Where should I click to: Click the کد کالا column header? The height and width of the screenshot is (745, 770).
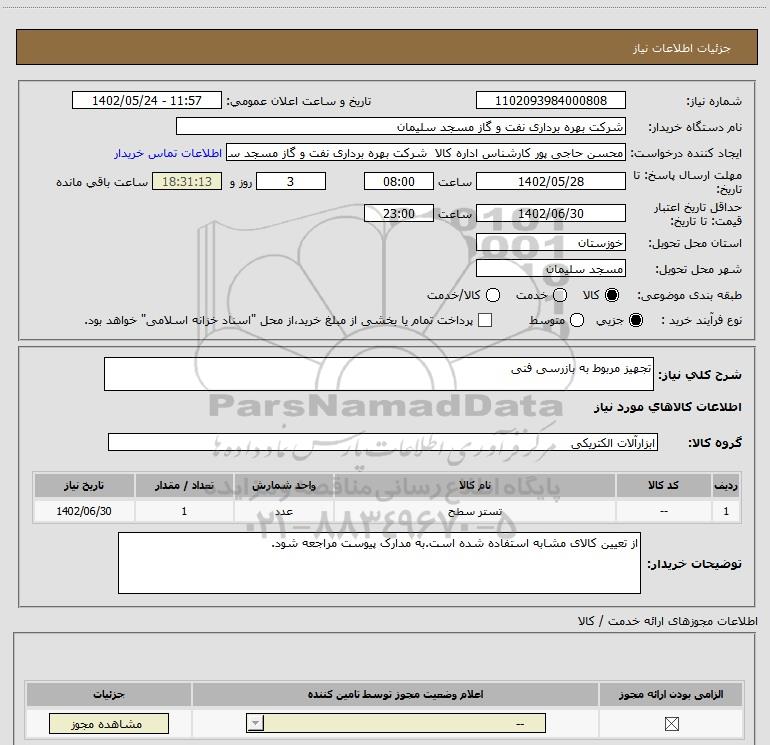click(663, 485)
